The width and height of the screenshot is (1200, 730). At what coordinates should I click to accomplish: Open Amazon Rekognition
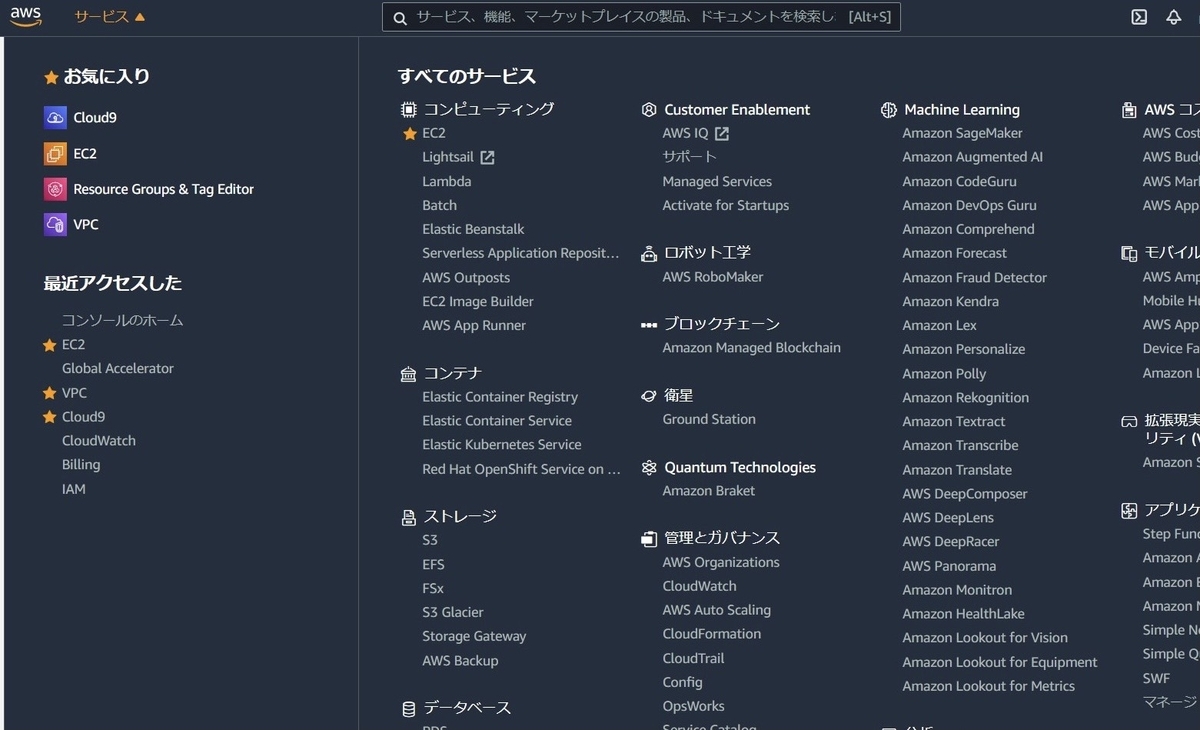(966, 398)
